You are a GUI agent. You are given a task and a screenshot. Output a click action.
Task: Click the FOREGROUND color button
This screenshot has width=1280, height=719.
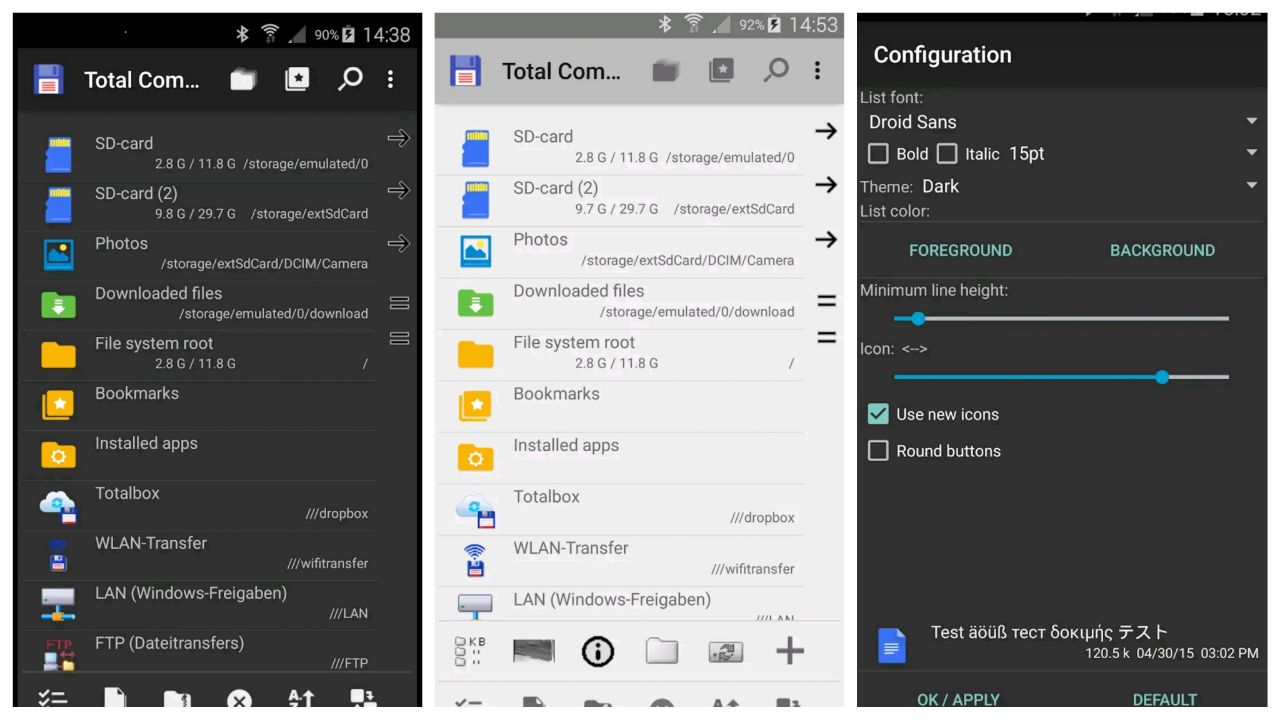tap(960, 251)
